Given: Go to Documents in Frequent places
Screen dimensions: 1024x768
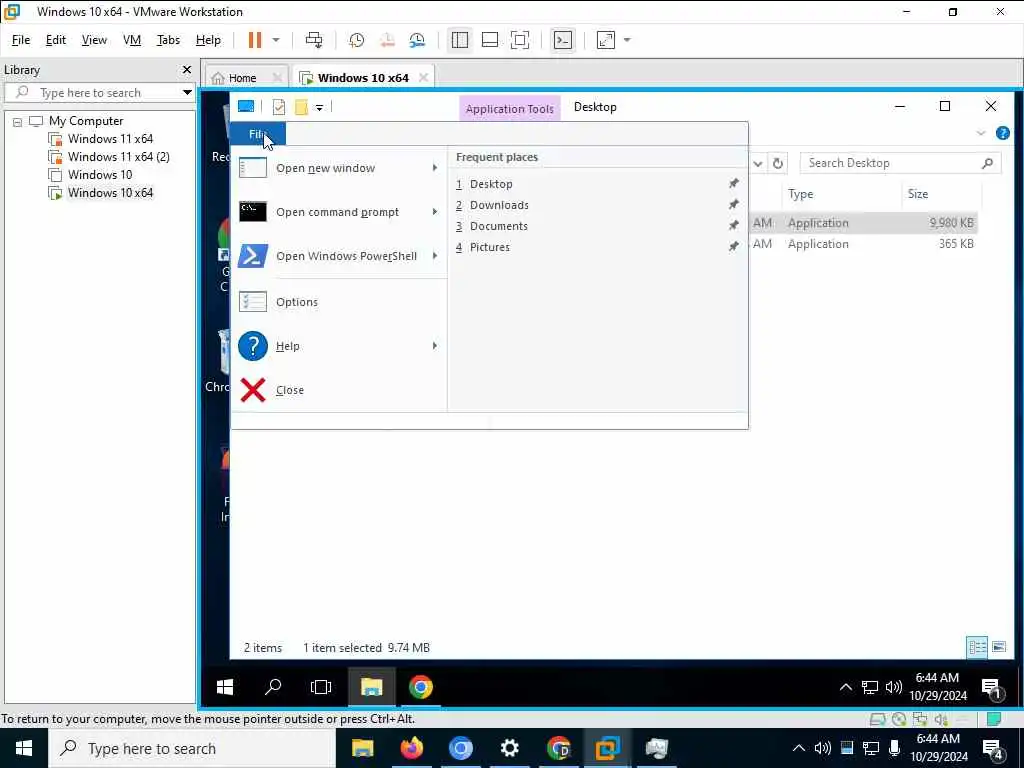Looking at the screenshot, I should click(498, 226).
